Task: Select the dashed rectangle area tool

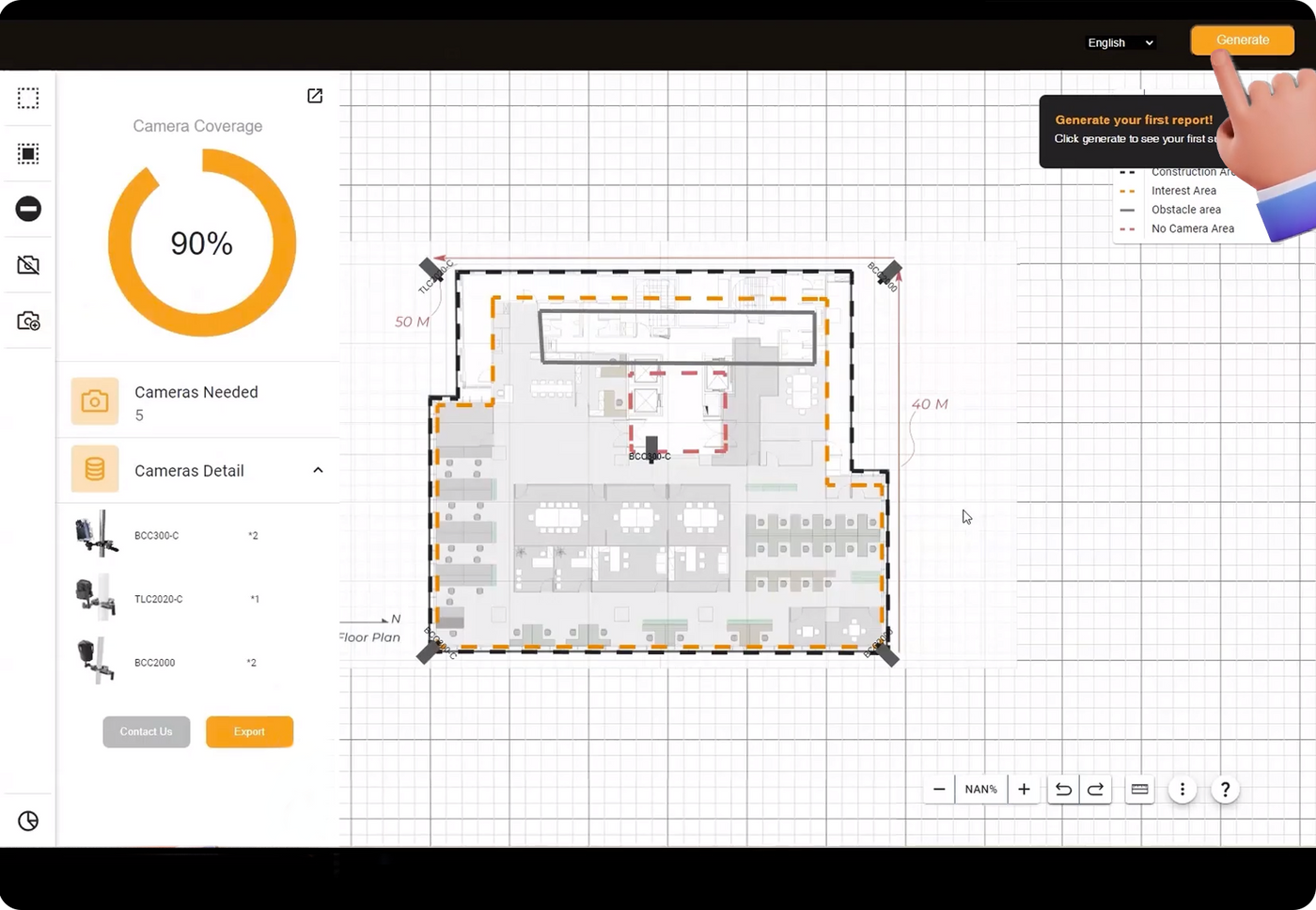Action: coord(28,99)
